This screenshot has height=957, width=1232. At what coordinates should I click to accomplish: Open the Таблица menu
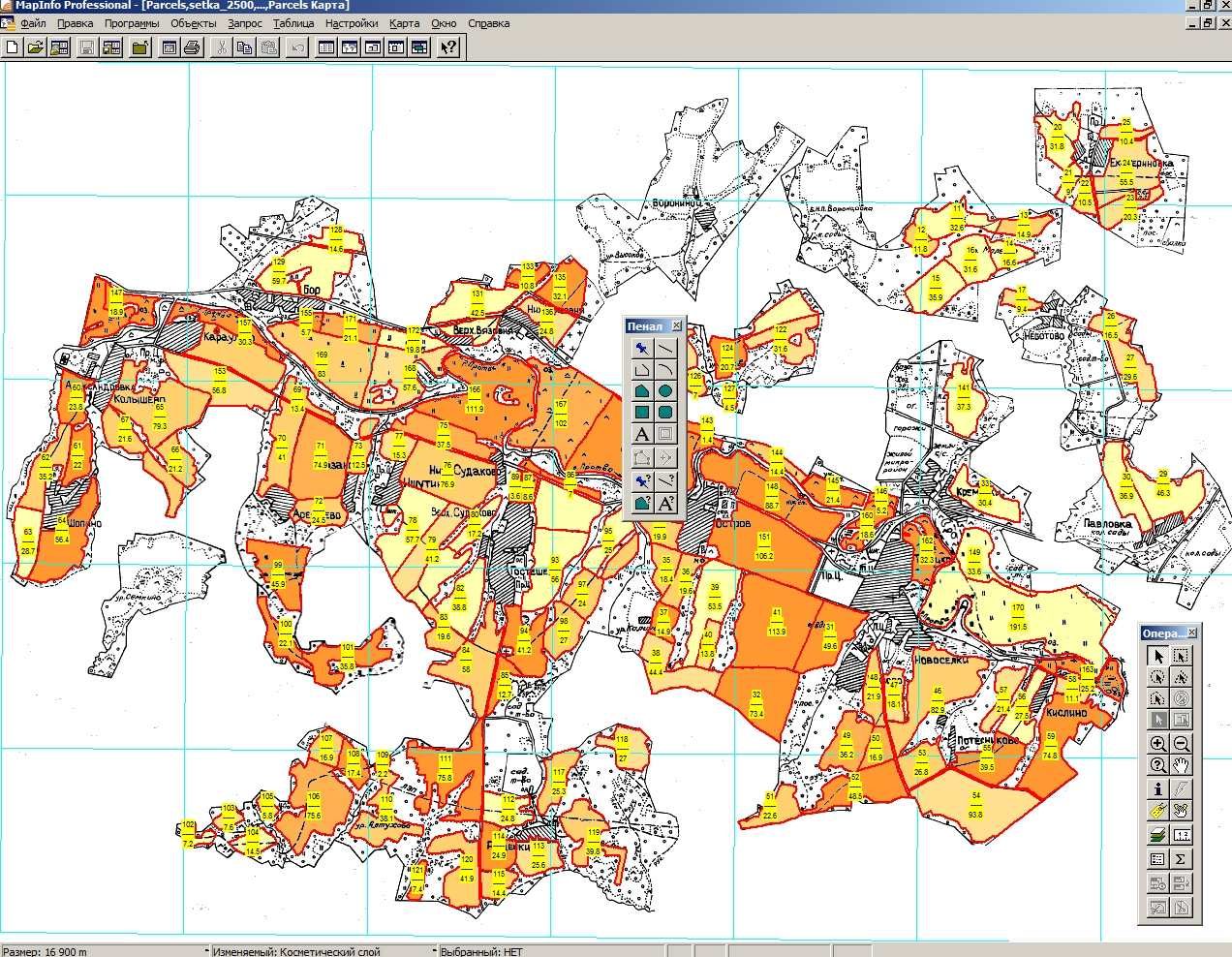(x=293, y=23)
